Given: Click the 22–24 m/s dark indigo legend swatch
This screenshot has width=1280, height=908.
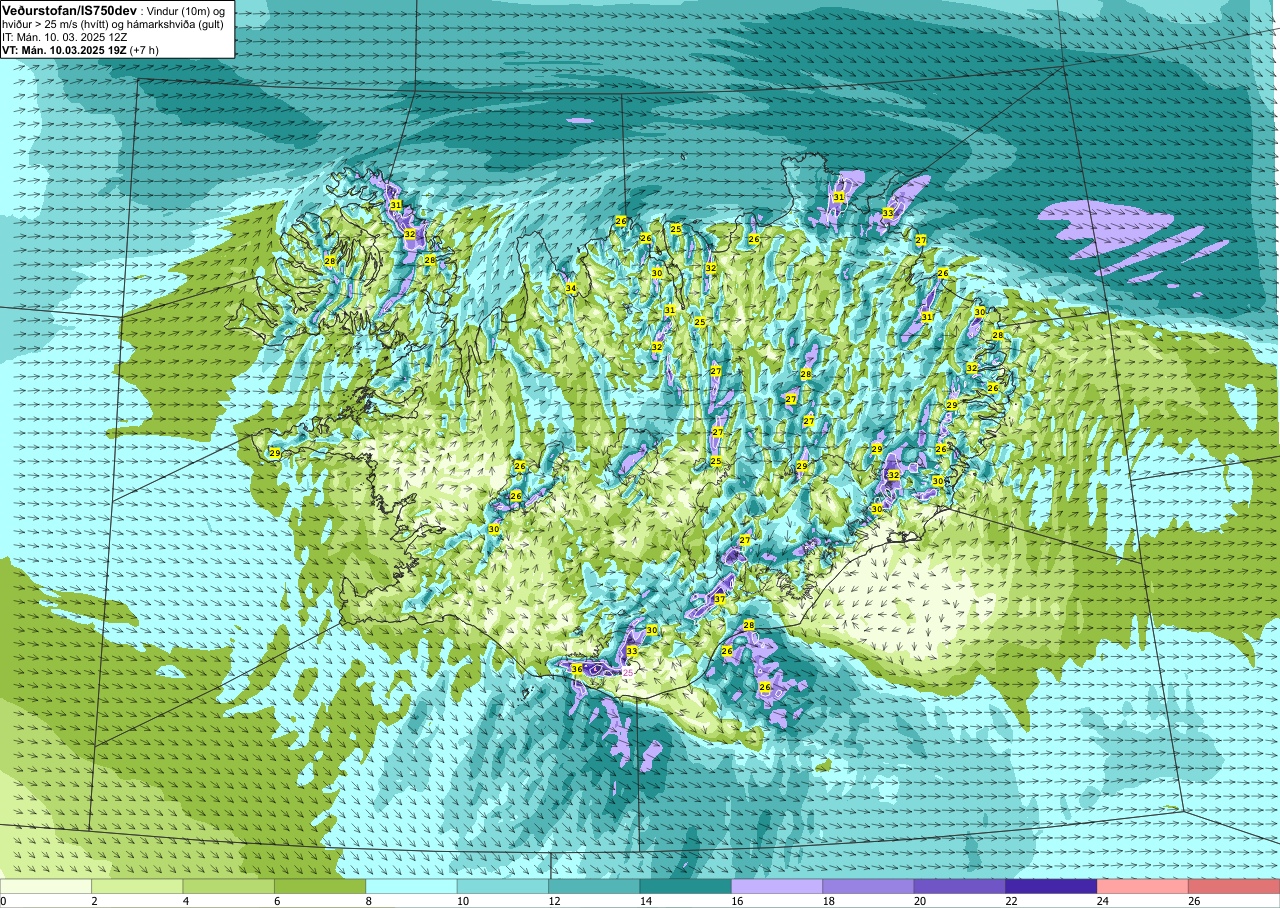Looking at the screenshot, I should tap(1051, 886).
